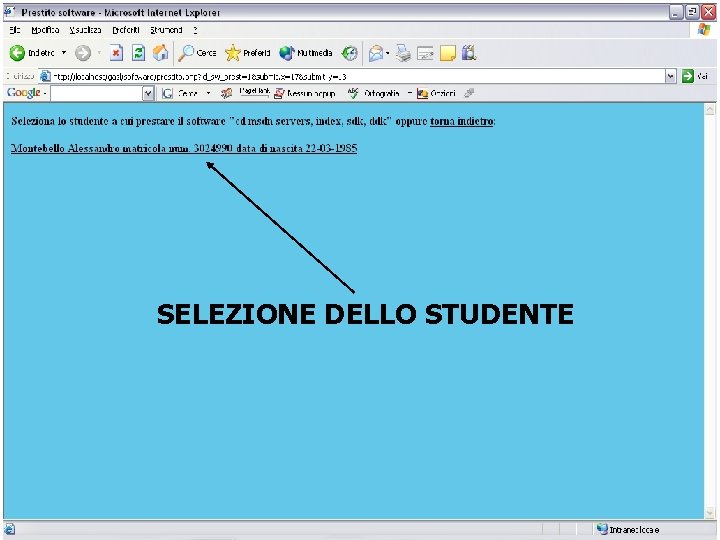Expand the Google search box dropdown
This screenshot has height=540, width=720.
pos(148,94)
